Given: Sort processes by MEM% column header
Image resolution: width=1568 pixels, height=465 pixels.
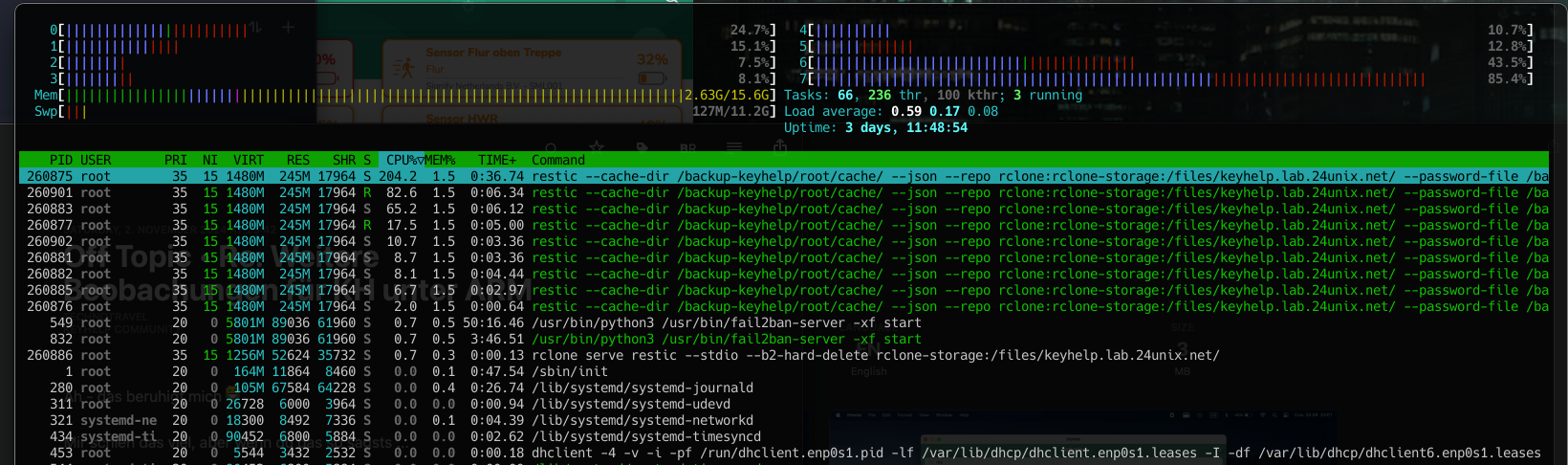Looking at the screenshot, I should (440, 160).
